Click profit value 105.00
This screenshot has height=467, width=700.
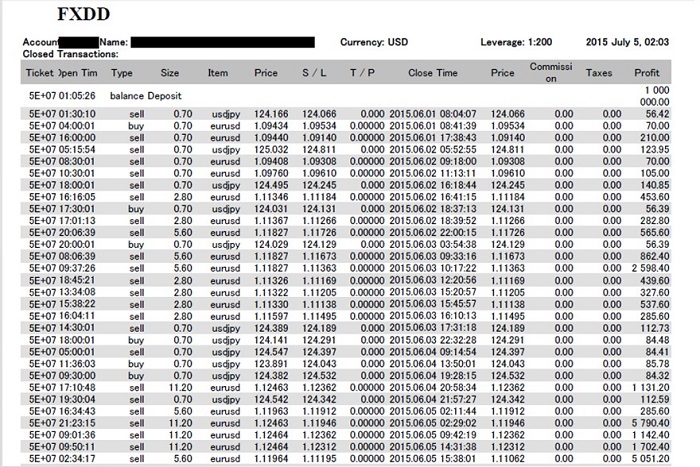(x=654, y=173)
